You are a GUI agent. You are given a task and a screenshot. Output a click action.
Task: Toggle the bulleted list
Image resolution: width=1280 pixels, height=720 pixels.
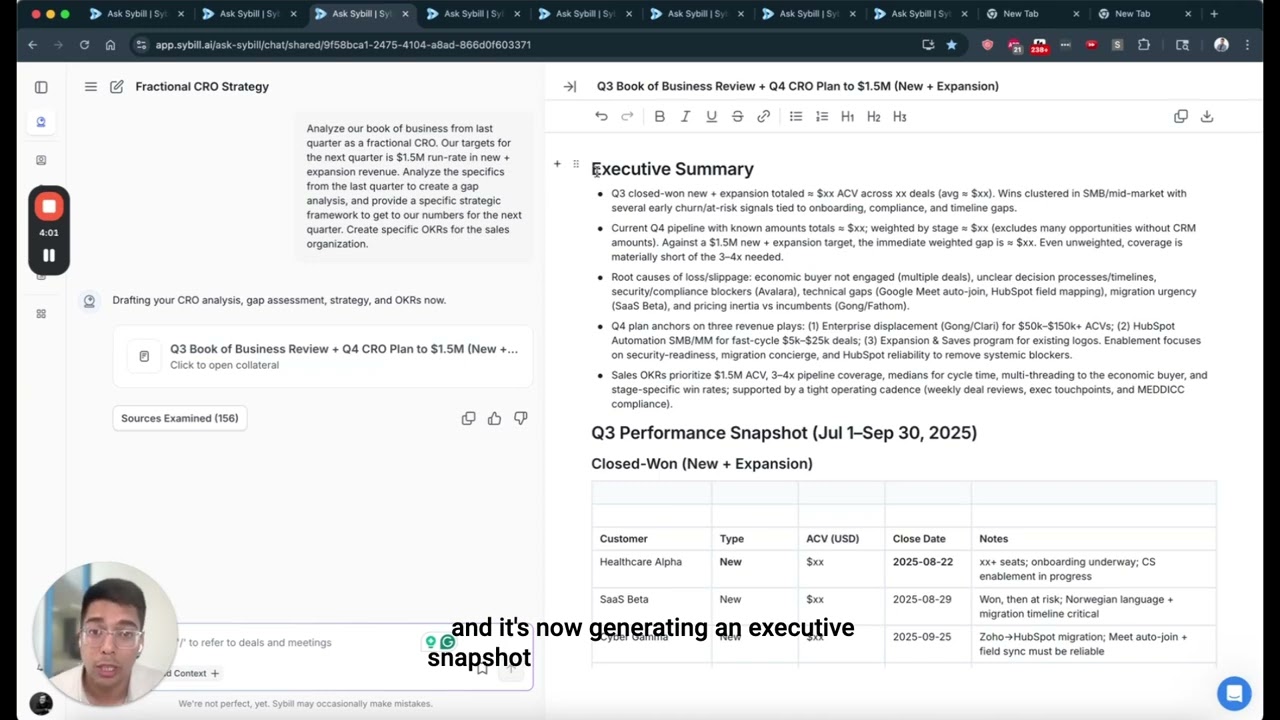(796, 116)
